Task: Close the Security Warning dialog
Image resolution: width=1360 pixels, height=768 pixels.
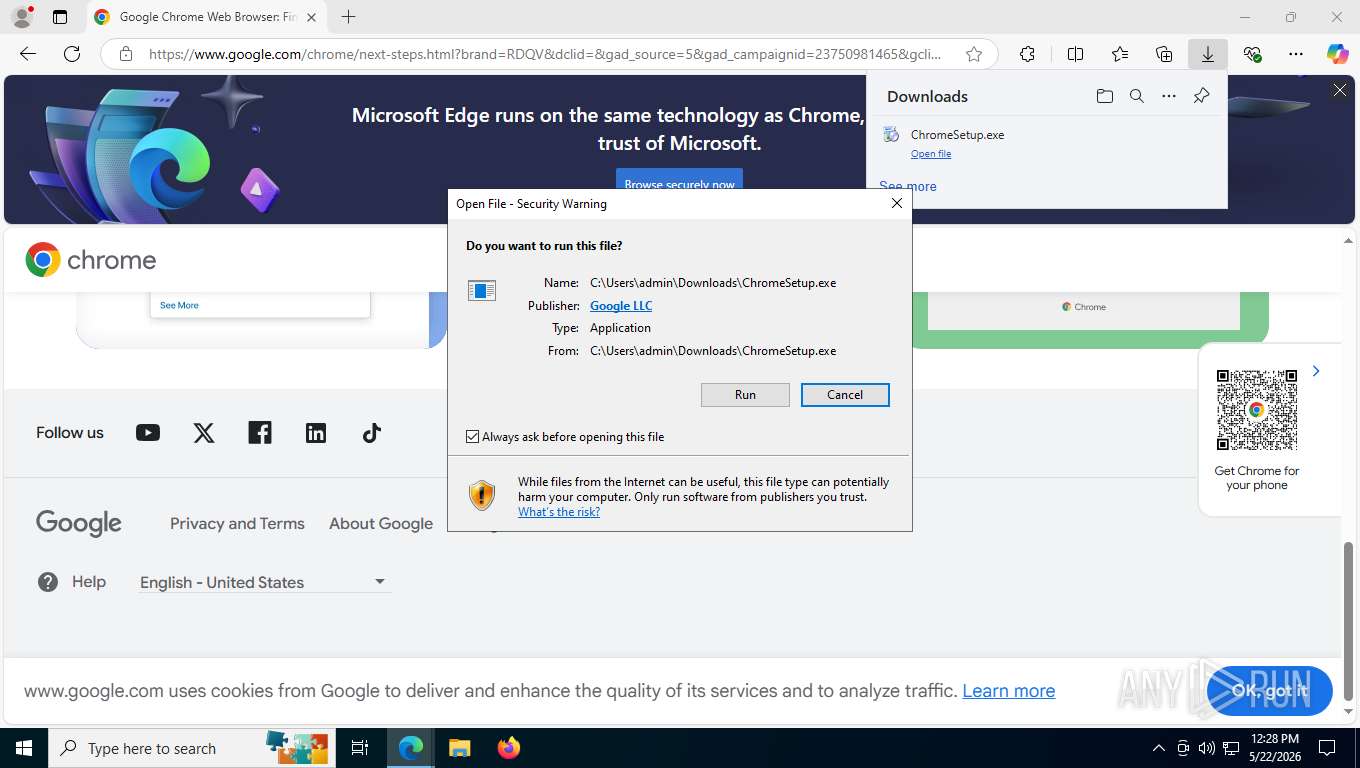Action: 897,203
